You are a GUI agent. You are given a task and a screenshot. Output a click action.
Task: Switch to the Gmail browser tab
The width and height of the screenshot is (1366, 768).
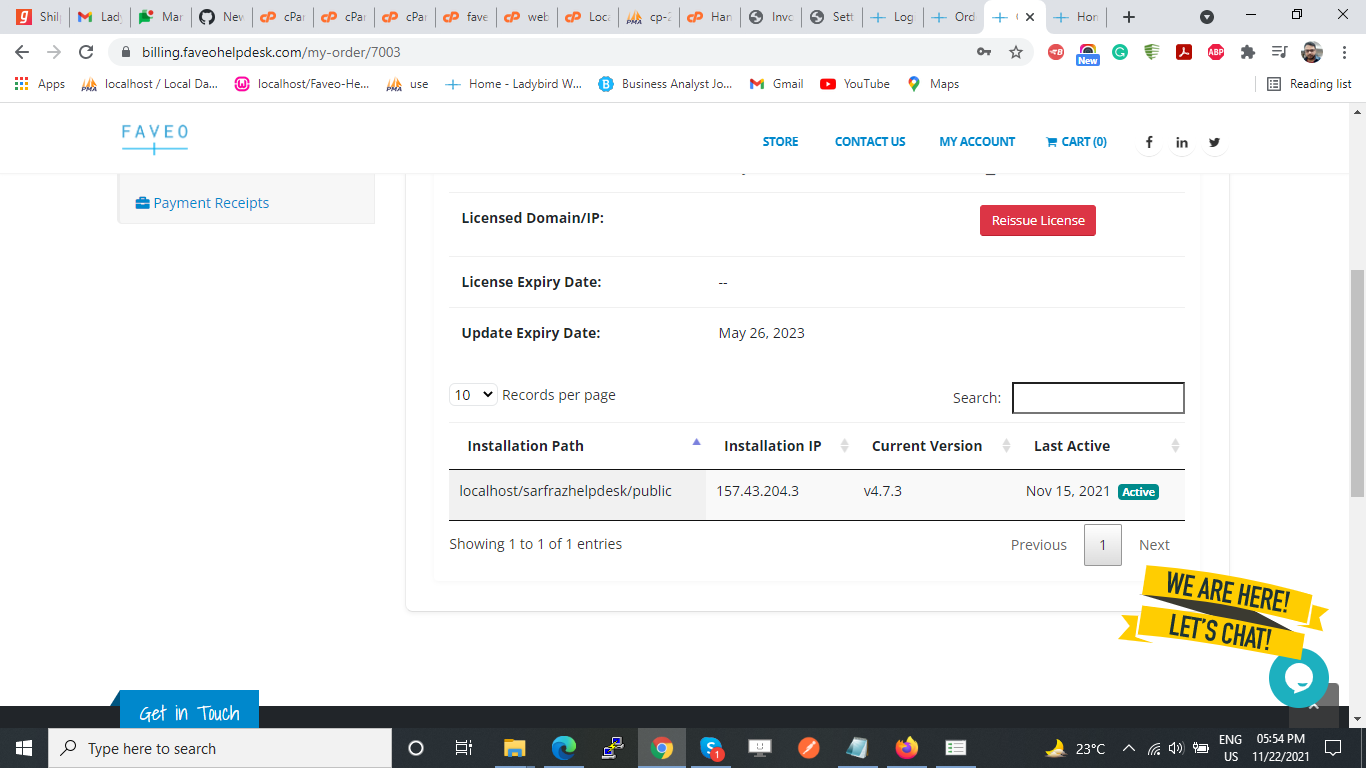click(98, 17)
